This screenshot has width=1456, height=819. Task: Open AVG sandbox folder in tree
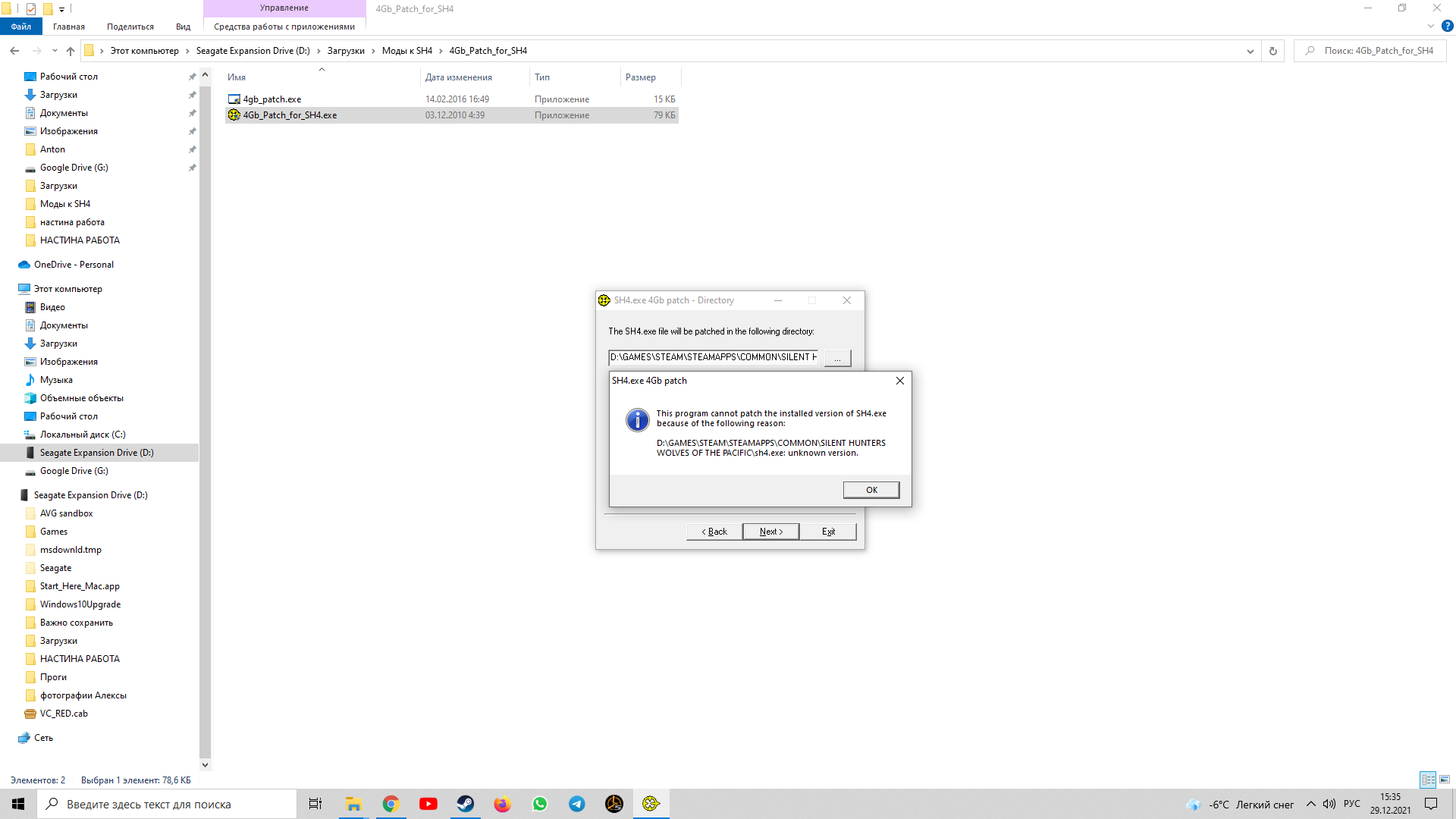66,513
